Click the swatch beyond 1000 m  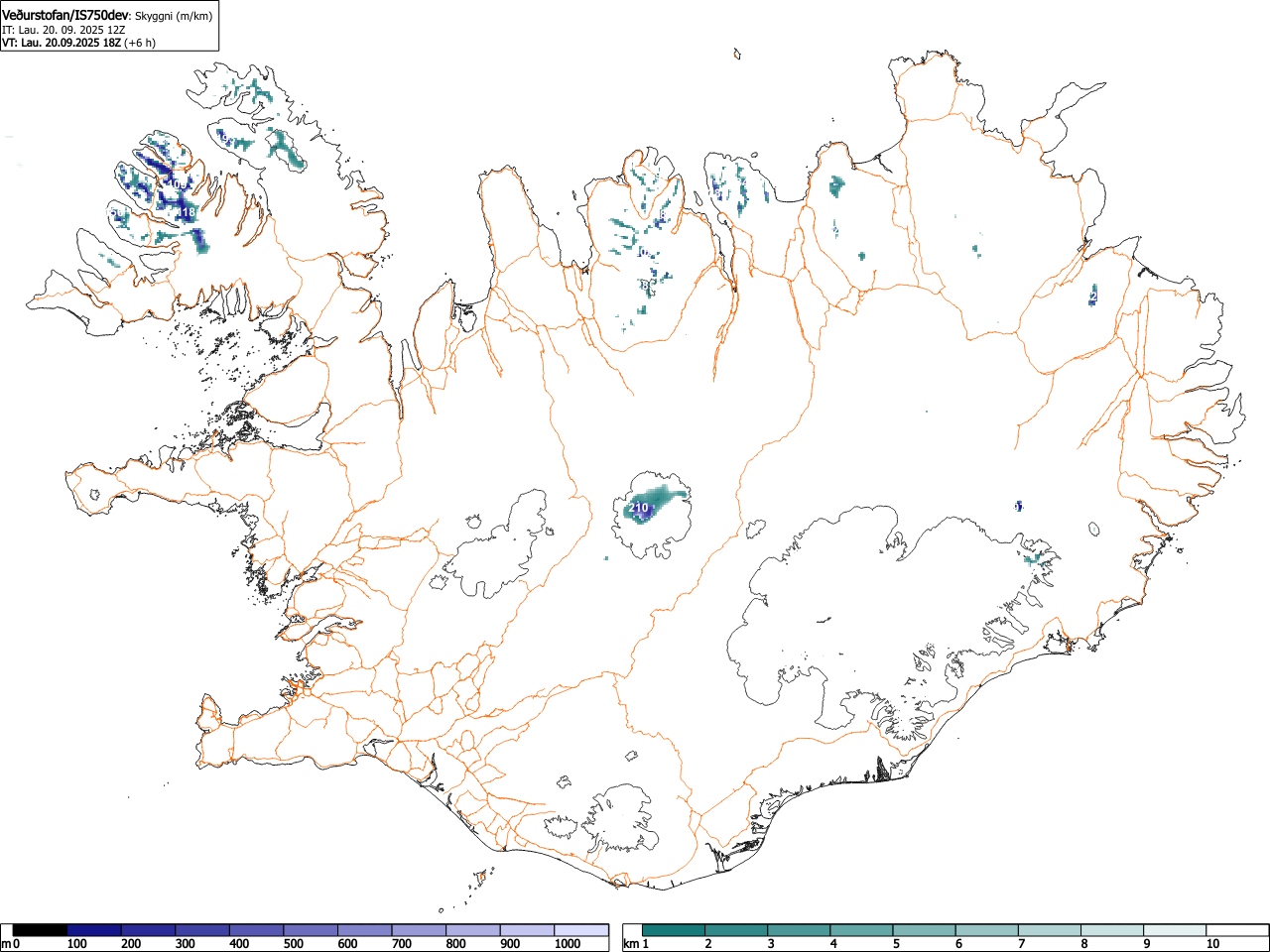581,930
